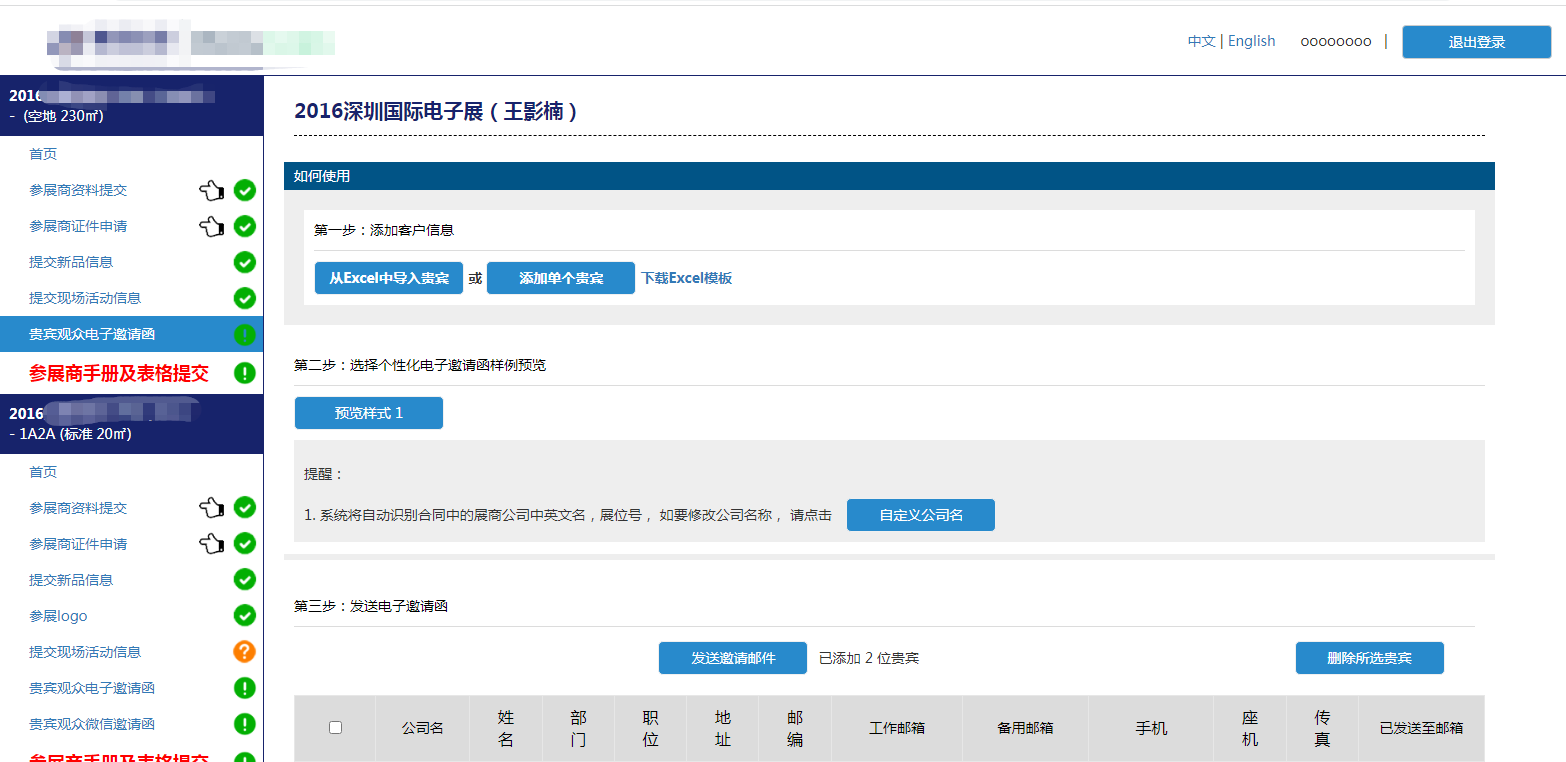Open 参展商证件申请 under the 1A2A 标准 20㎡ booth
This screenshot has height=762, width=1566.
[x=78, y=544]
